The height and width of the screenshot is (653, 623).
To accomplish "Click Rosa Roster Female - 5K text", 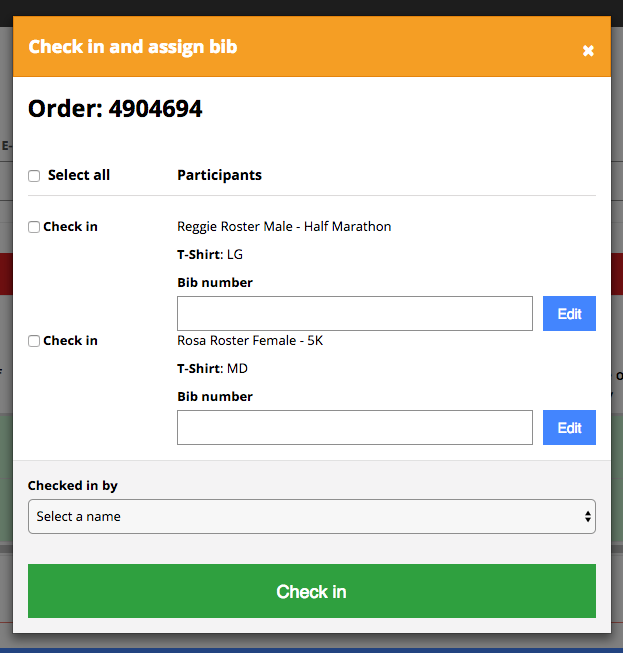I will tap(250, 341).
